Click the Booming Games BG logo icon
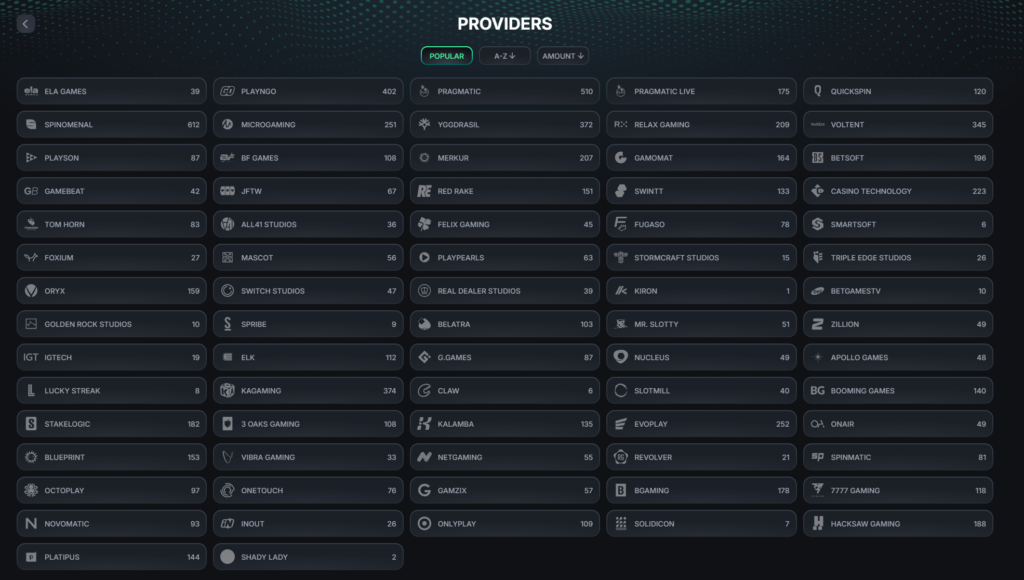Viewport: 1024px width, 580px height. click(x=818, y=391)
